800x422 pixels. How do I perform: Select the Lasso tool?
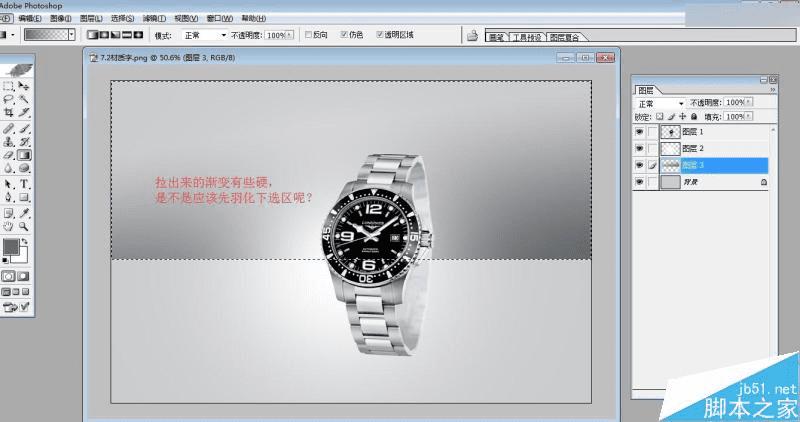tap(8, 99)
